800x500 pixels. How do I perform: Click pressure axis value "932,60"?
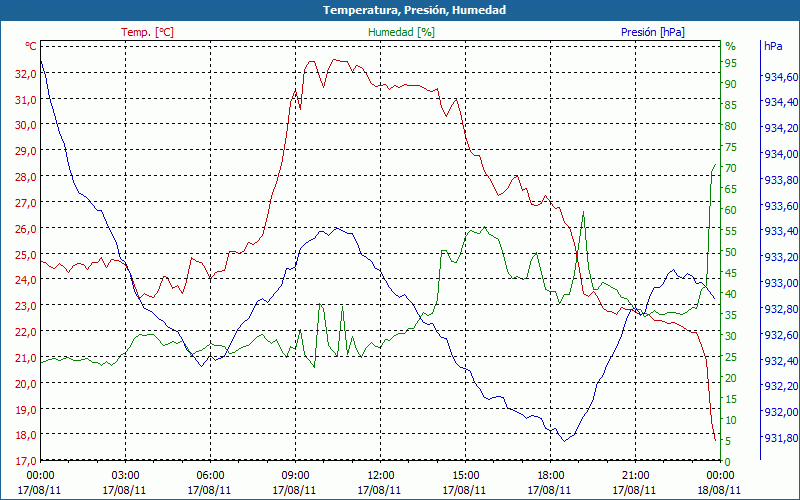click(781, 335)
